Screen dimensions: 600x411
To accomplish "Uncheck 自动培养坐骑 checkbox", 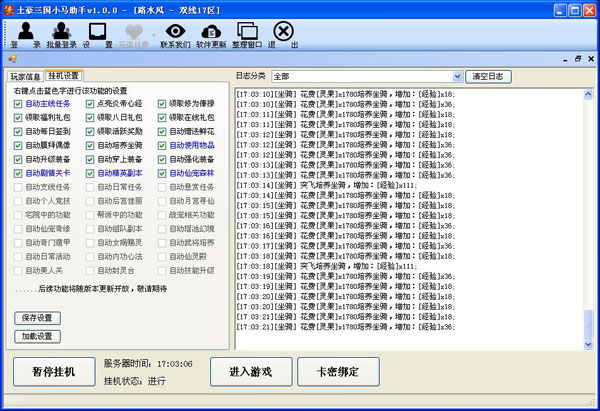I will (x=90, y=145).
